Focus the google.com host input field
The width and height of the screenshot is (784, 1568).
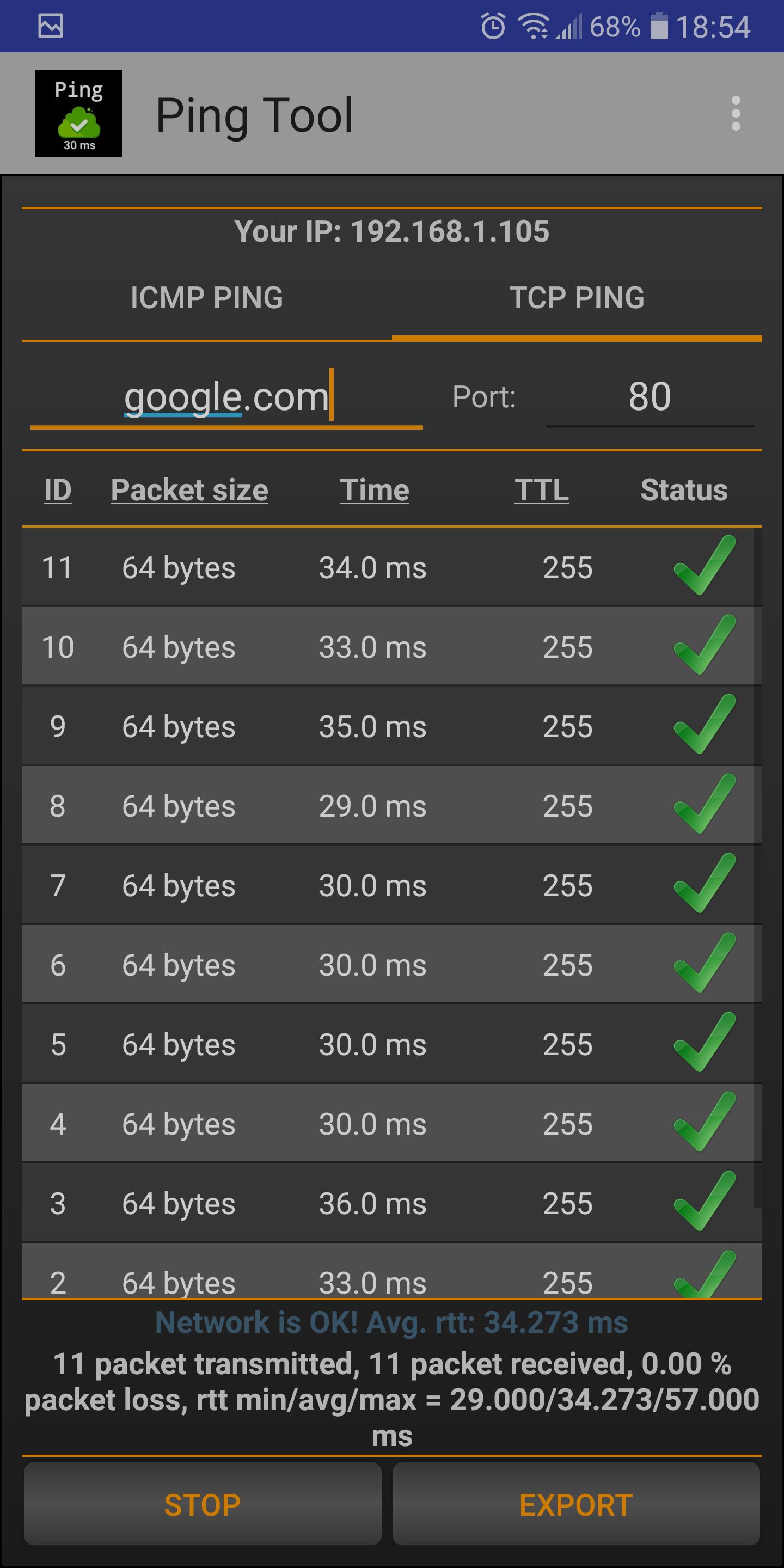click(226, 397)
